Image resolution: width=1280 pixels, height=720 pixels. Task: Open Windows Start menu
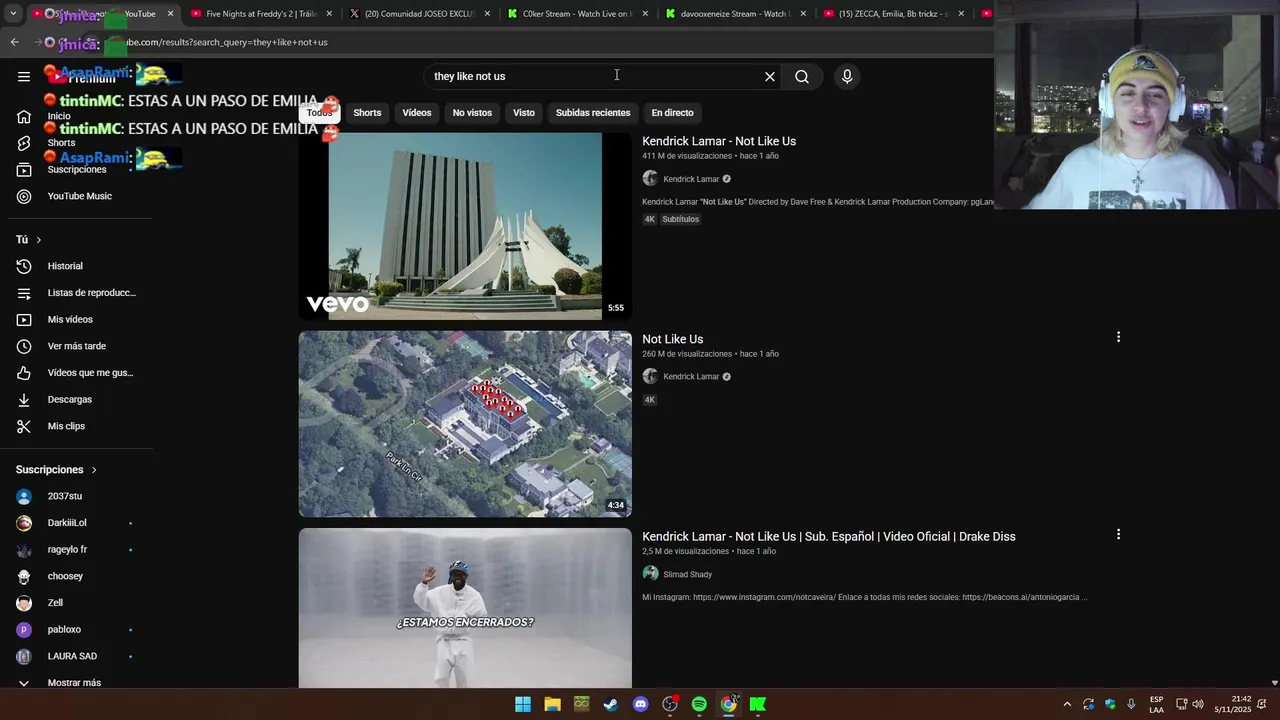point(523,704)
